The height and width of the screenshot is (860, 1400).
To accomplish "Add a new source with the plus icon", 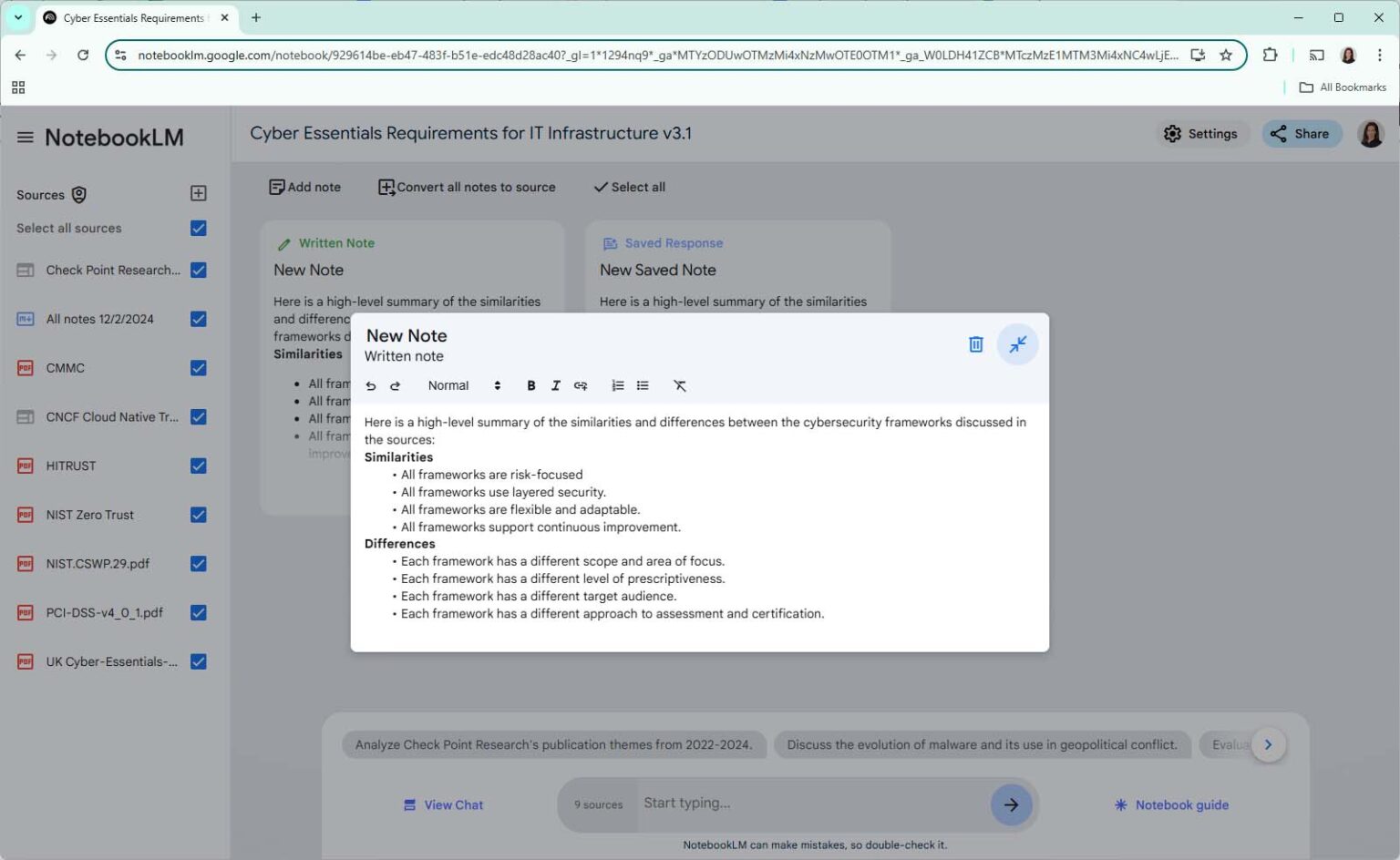I will pyautogui.click(x=198, y=193).
